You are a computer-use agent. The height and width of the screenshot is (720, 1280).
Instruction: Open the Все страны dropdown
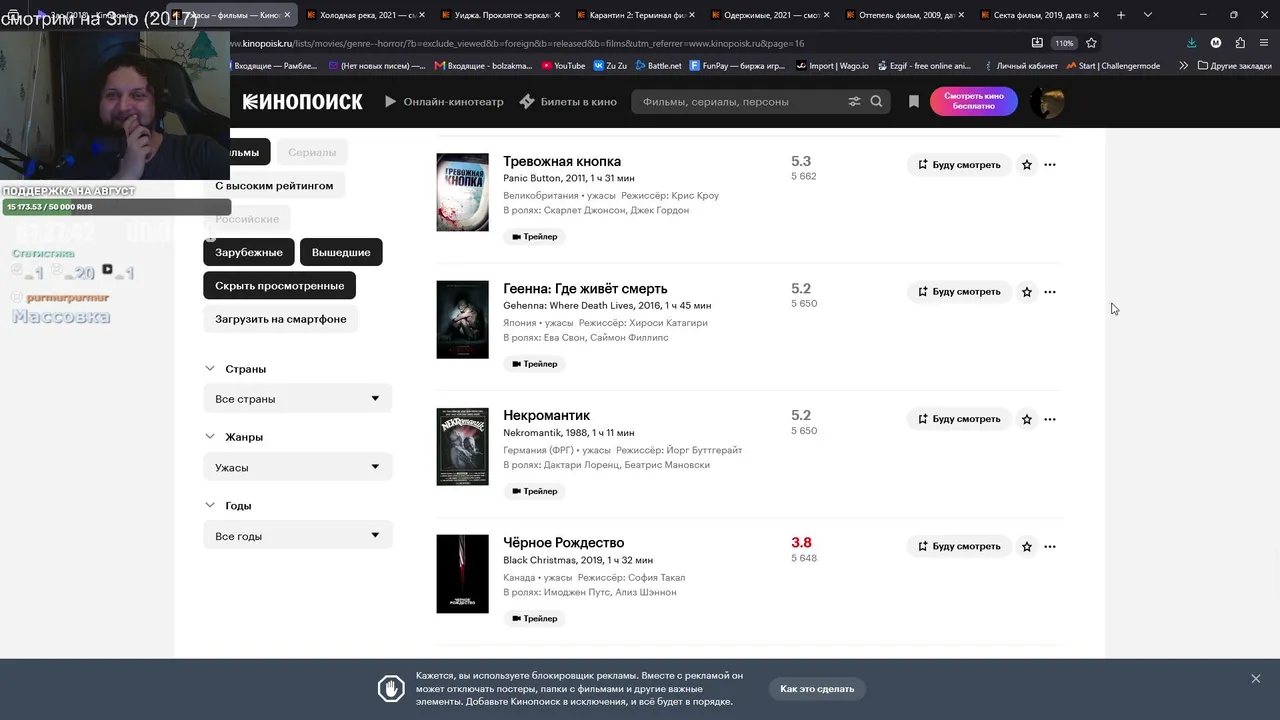click(298, 399)
